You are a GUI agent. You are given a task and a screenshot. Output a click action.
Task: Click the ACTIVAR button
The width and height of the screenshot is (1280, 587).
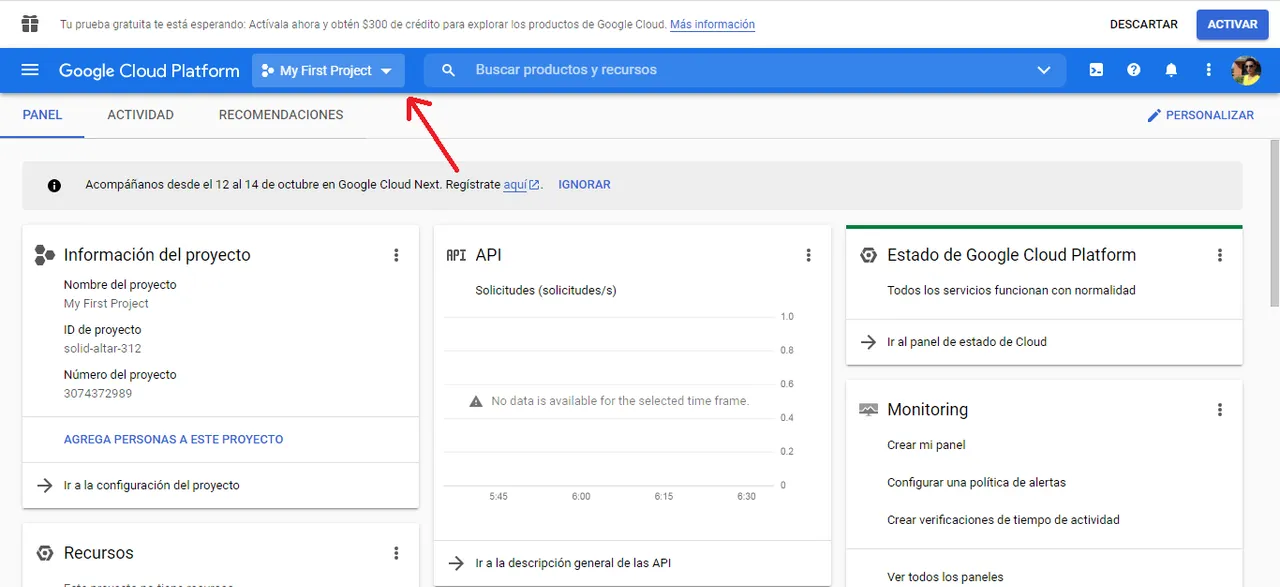[1232, 24]
